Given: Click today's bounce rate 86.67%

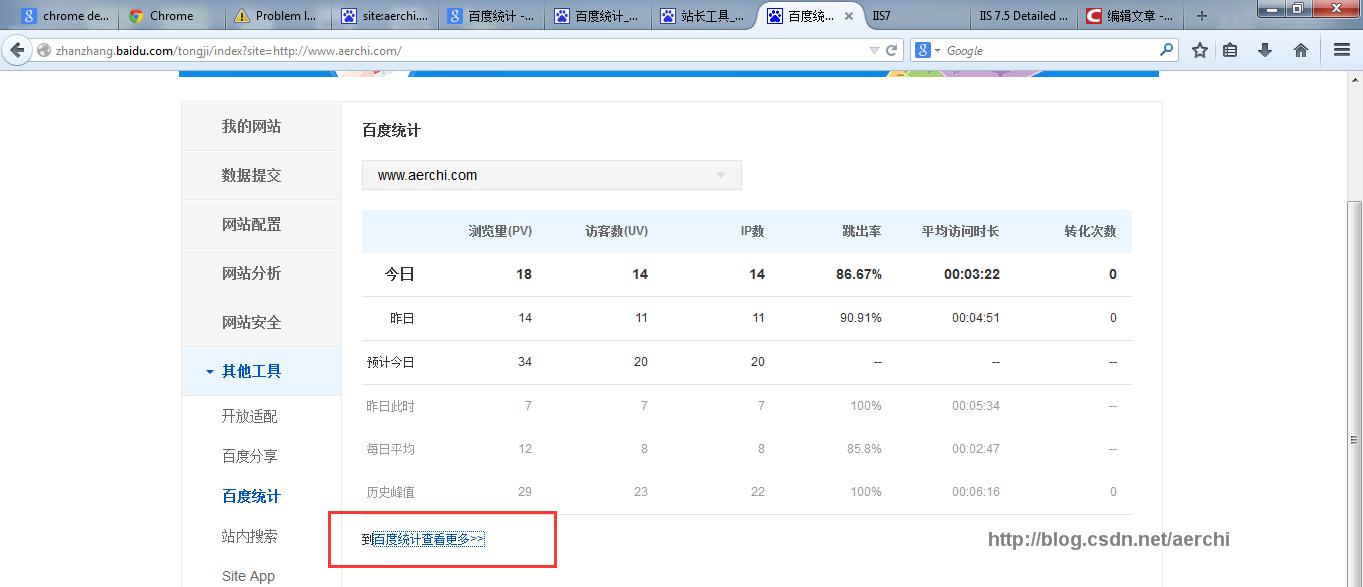Looking at the screenshot, I should tap(859, 274).
